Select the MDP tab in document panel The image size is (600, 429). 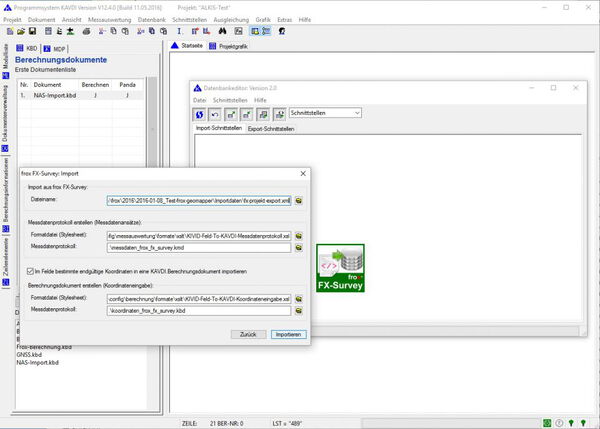pos(59,47)
